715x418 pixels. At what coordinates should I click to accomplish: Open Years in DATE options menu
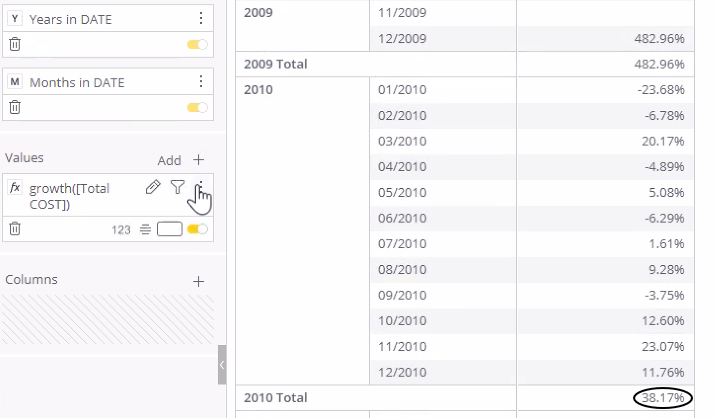(x=201, y=18)
